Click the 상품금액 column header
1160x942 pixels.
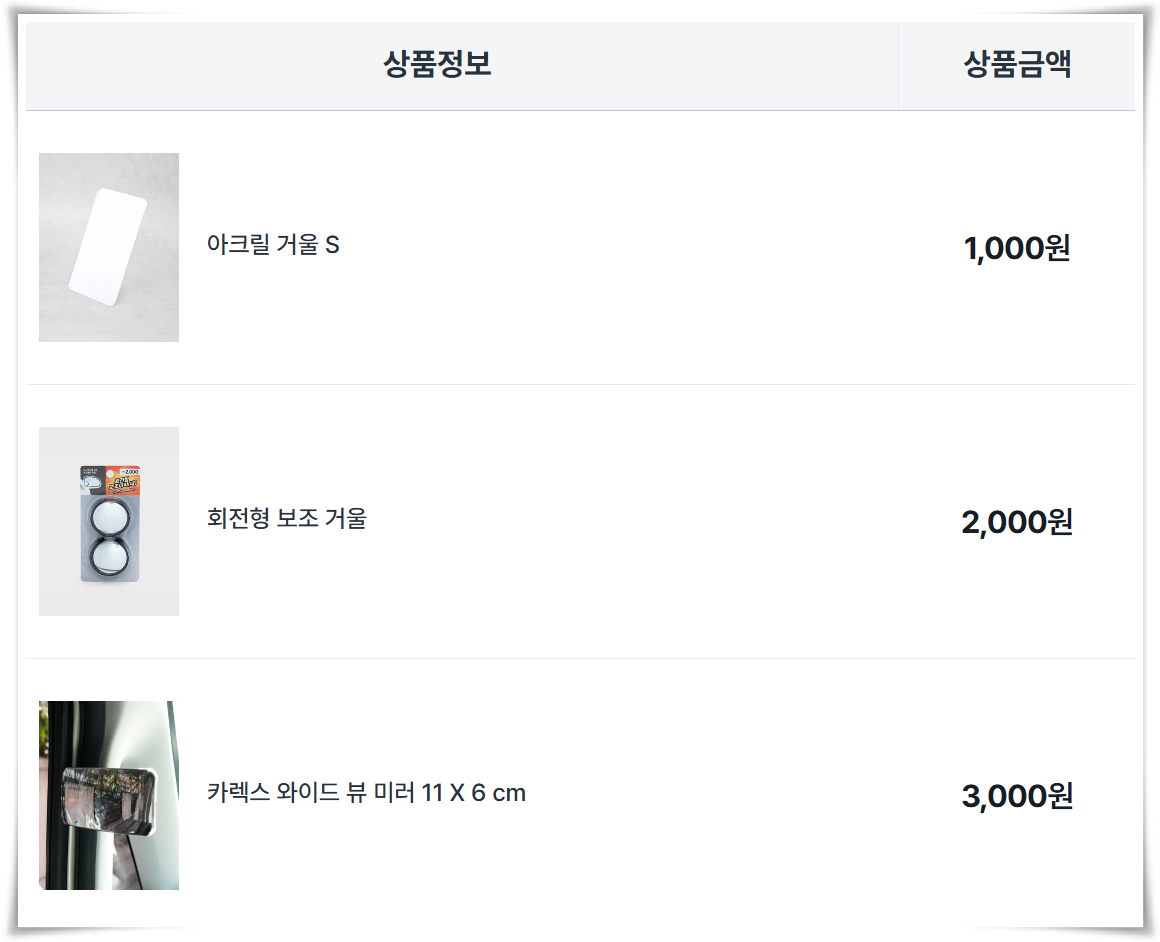1019,63
